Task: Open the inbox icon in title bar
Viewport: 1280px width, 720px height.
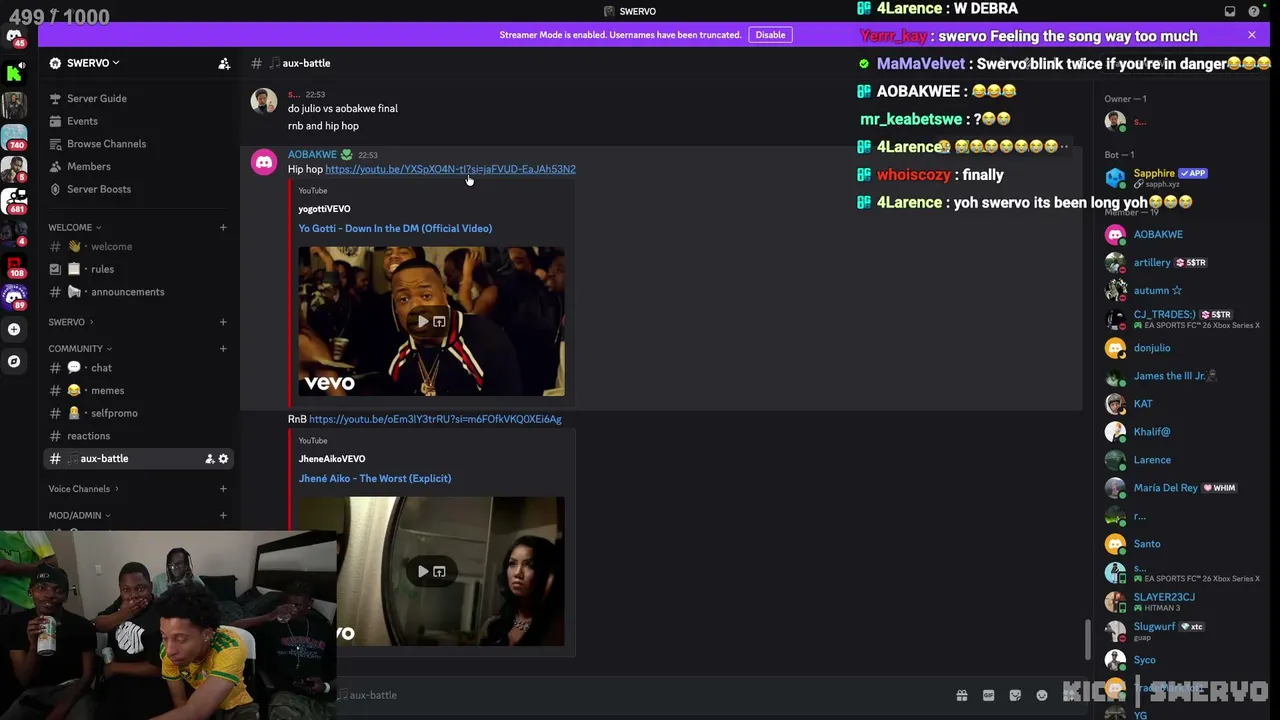Action: 1230,11
